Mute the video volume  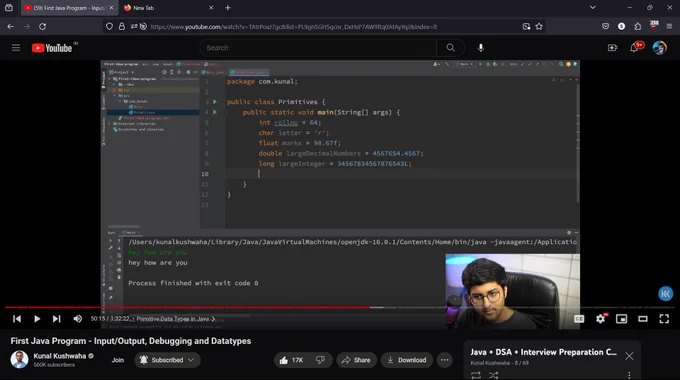coord(78,319)
